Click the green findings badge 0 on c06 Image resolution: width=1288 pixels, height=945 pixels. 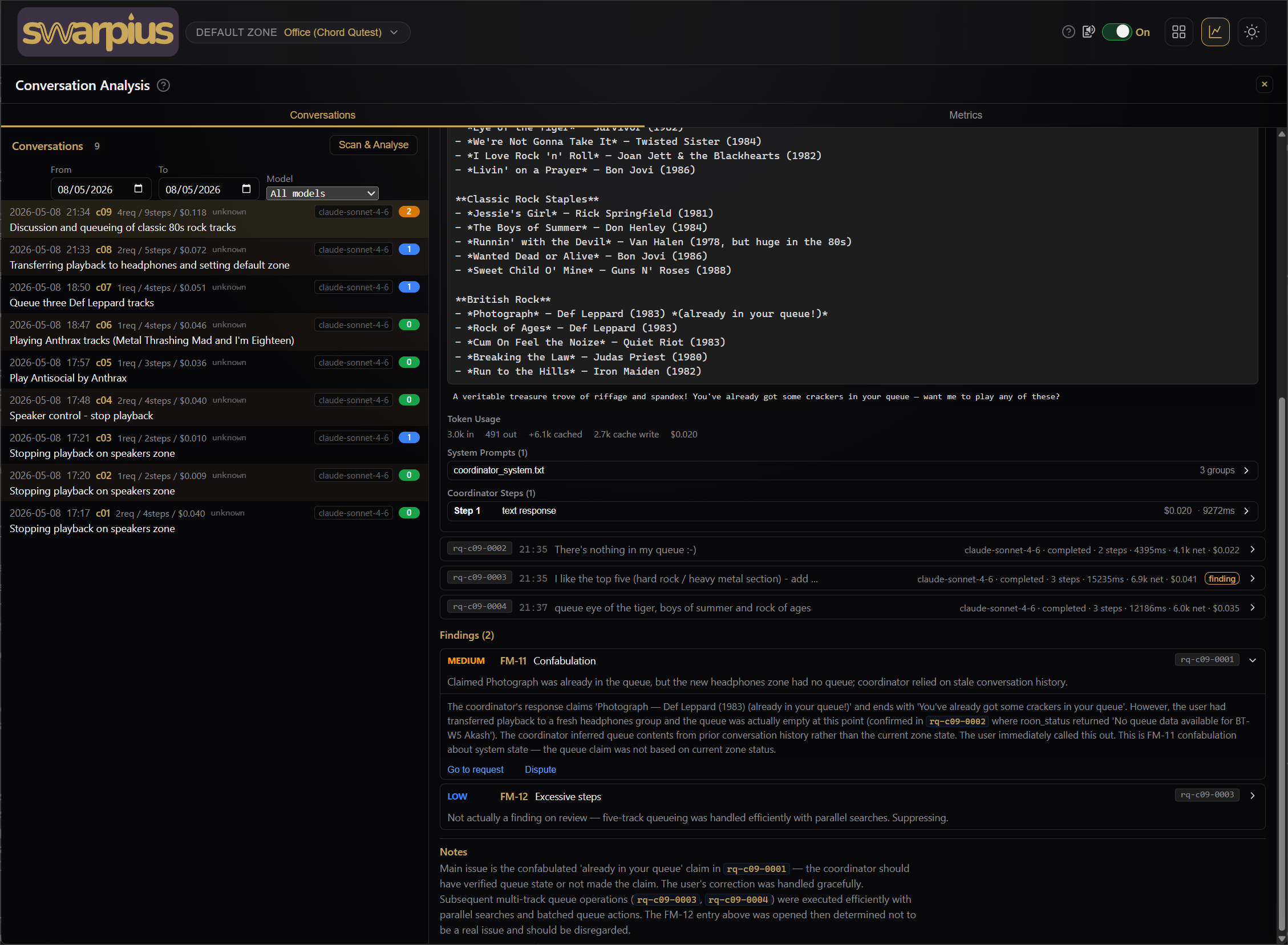tap(409, 325)
